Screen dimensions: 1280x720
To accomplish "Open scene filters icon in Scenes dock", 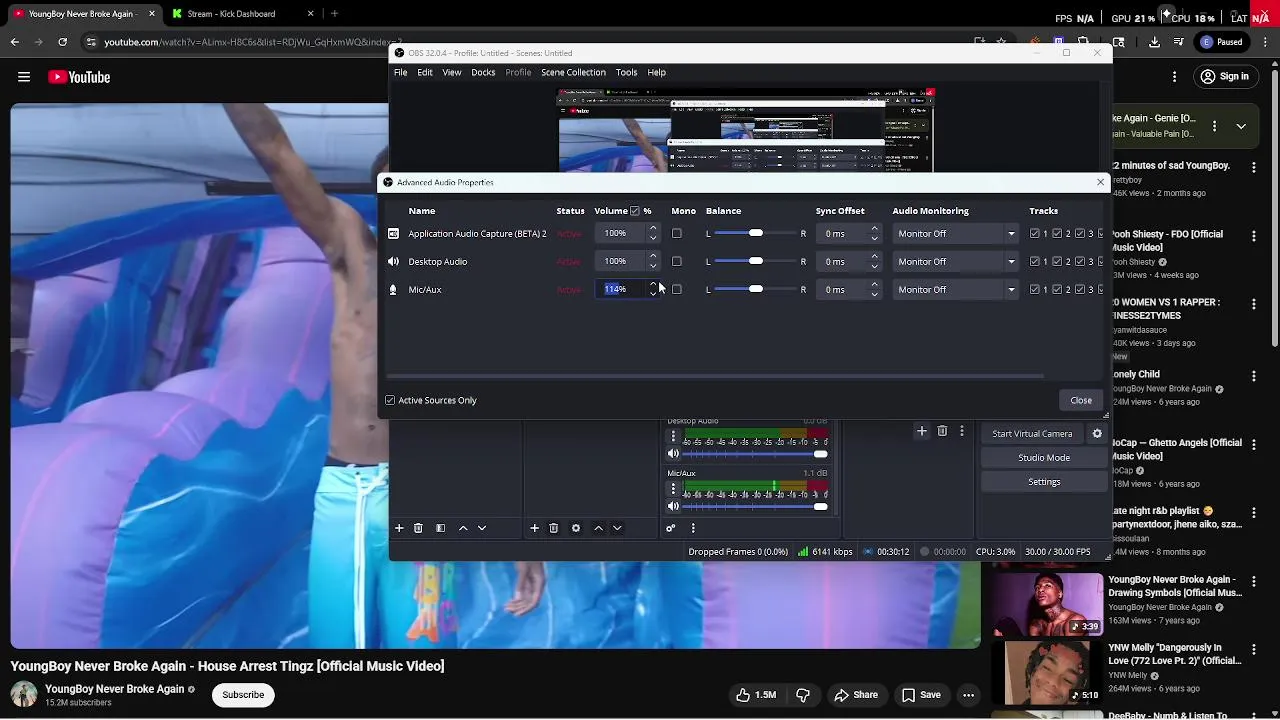I will point(440,528).
